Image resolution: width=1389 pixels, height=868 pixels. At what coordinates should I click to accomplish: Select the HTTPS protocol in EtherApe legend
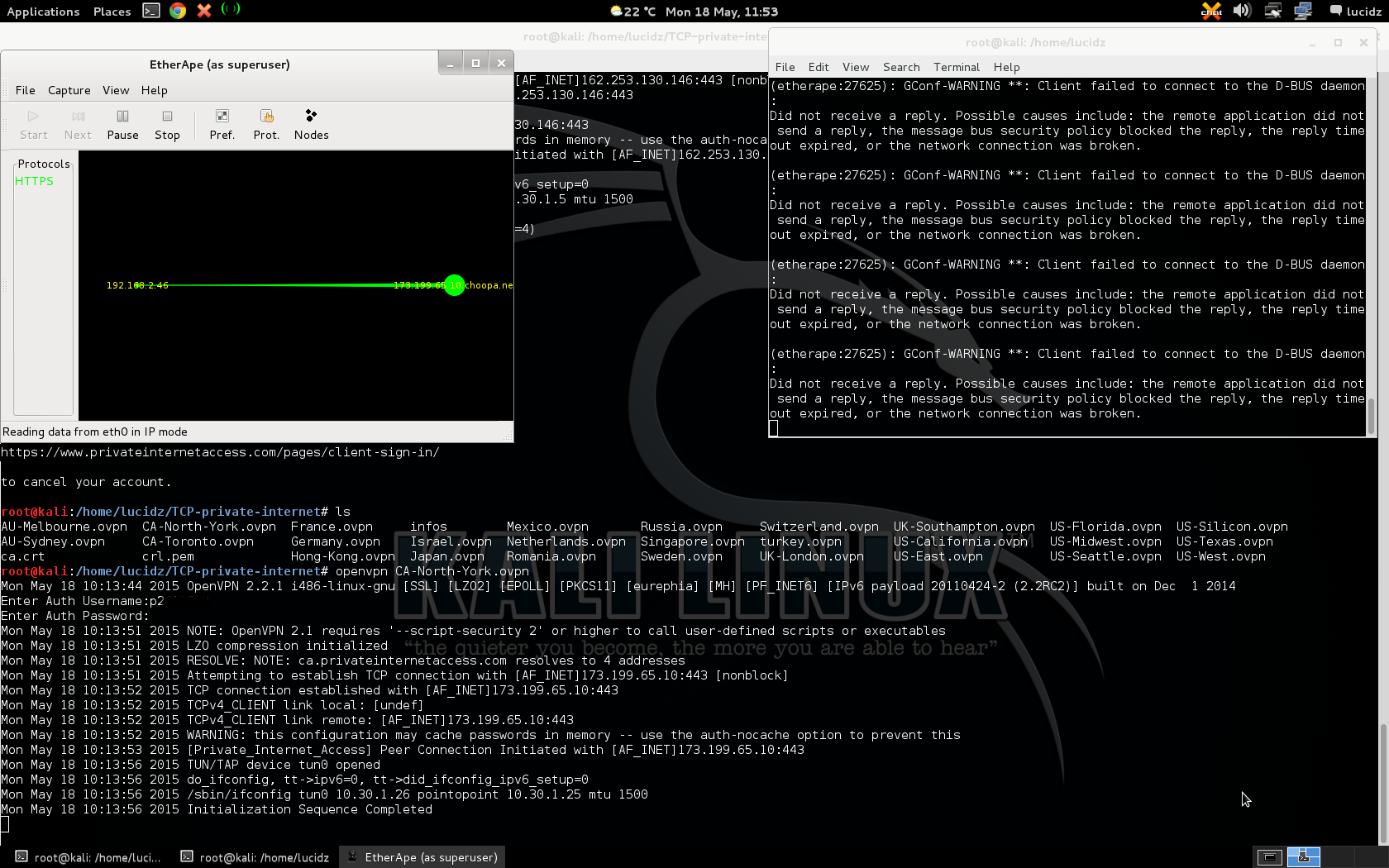pos(34,181)
